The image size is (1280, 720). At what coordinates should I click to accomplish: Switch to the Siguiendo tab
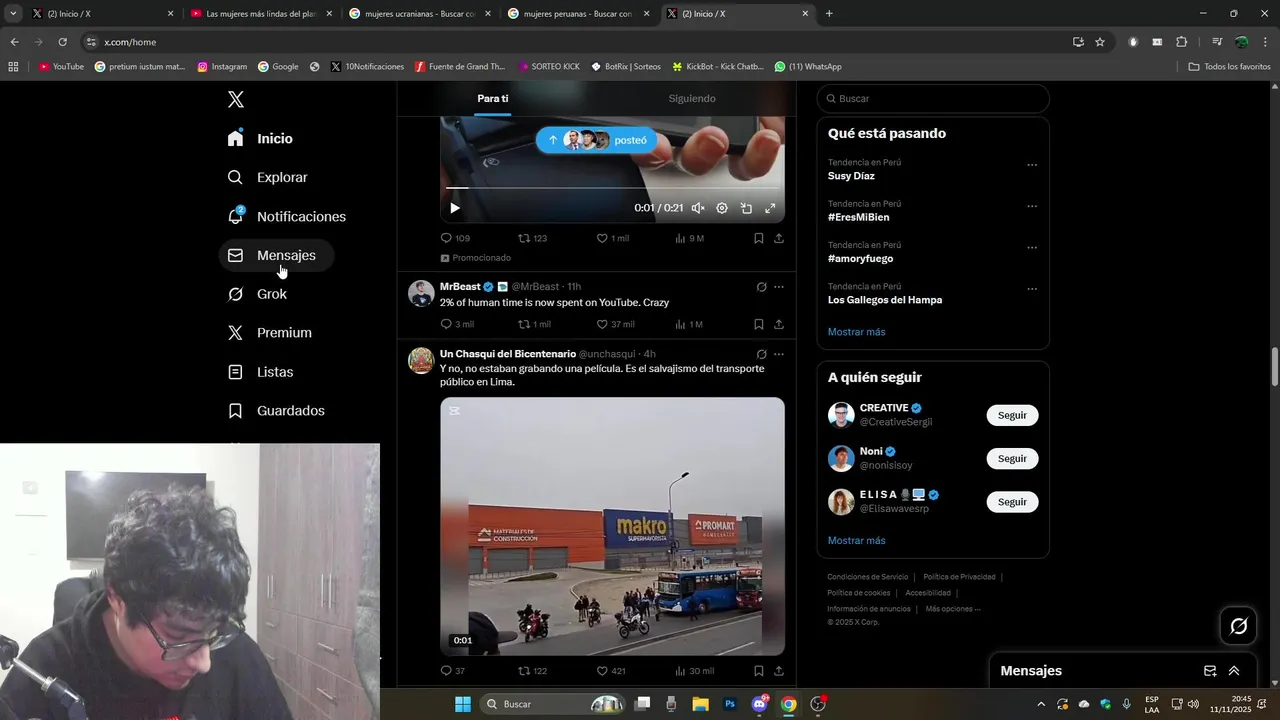(x=692, y=98)
